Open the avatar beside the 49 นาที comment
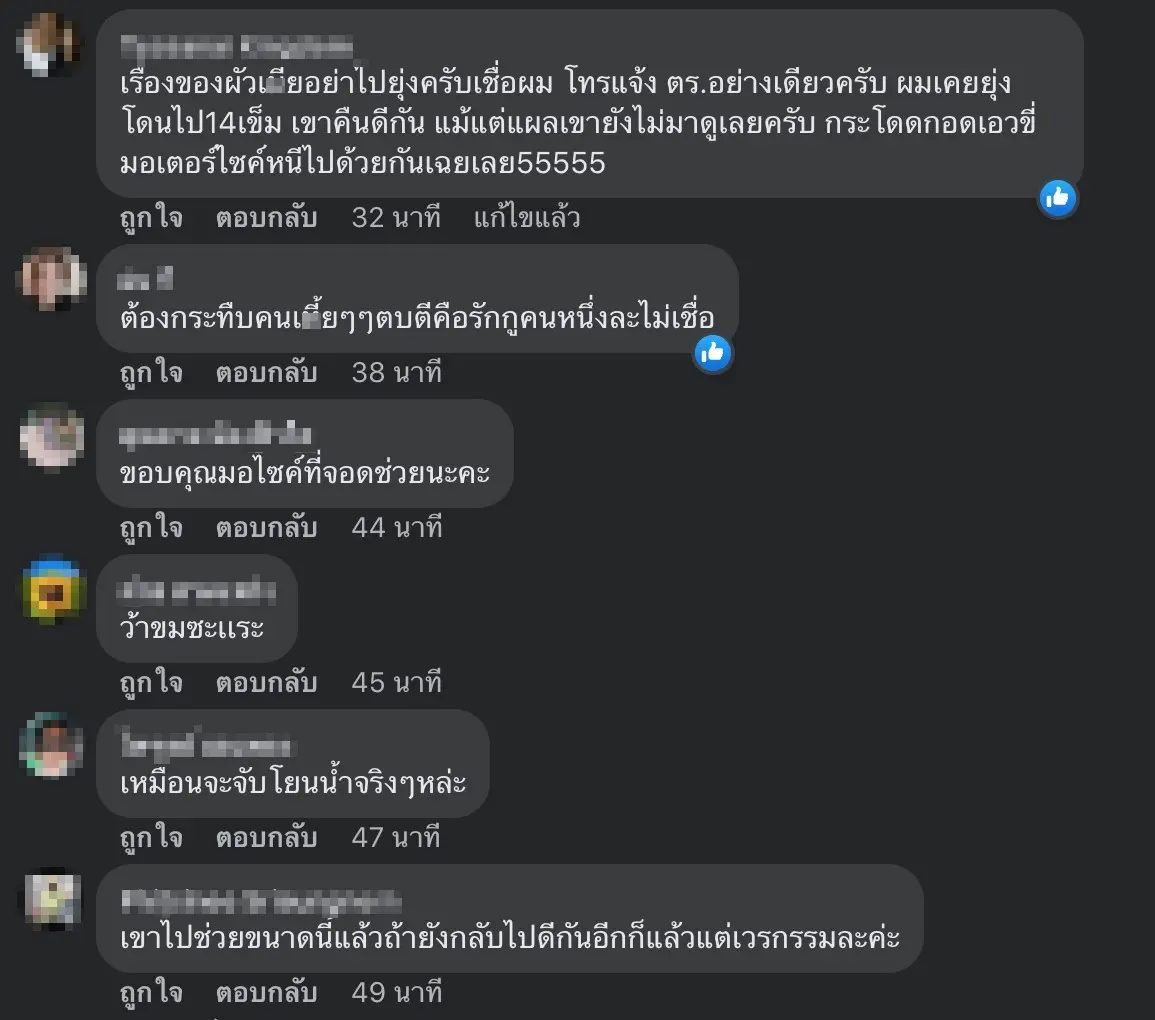 [x=50, y=900]
